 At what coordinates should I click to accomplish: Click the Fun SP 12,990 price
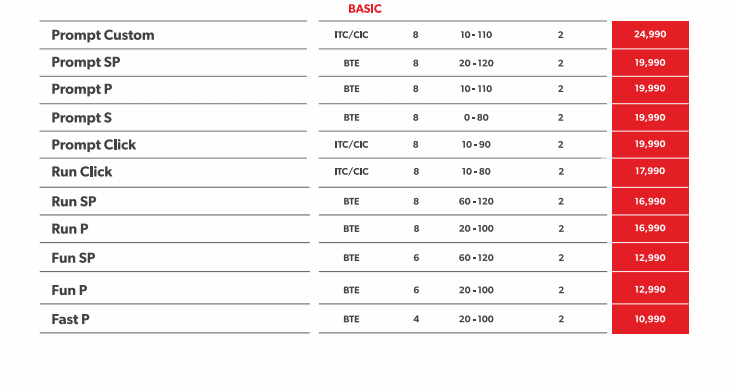click(650, 257)
